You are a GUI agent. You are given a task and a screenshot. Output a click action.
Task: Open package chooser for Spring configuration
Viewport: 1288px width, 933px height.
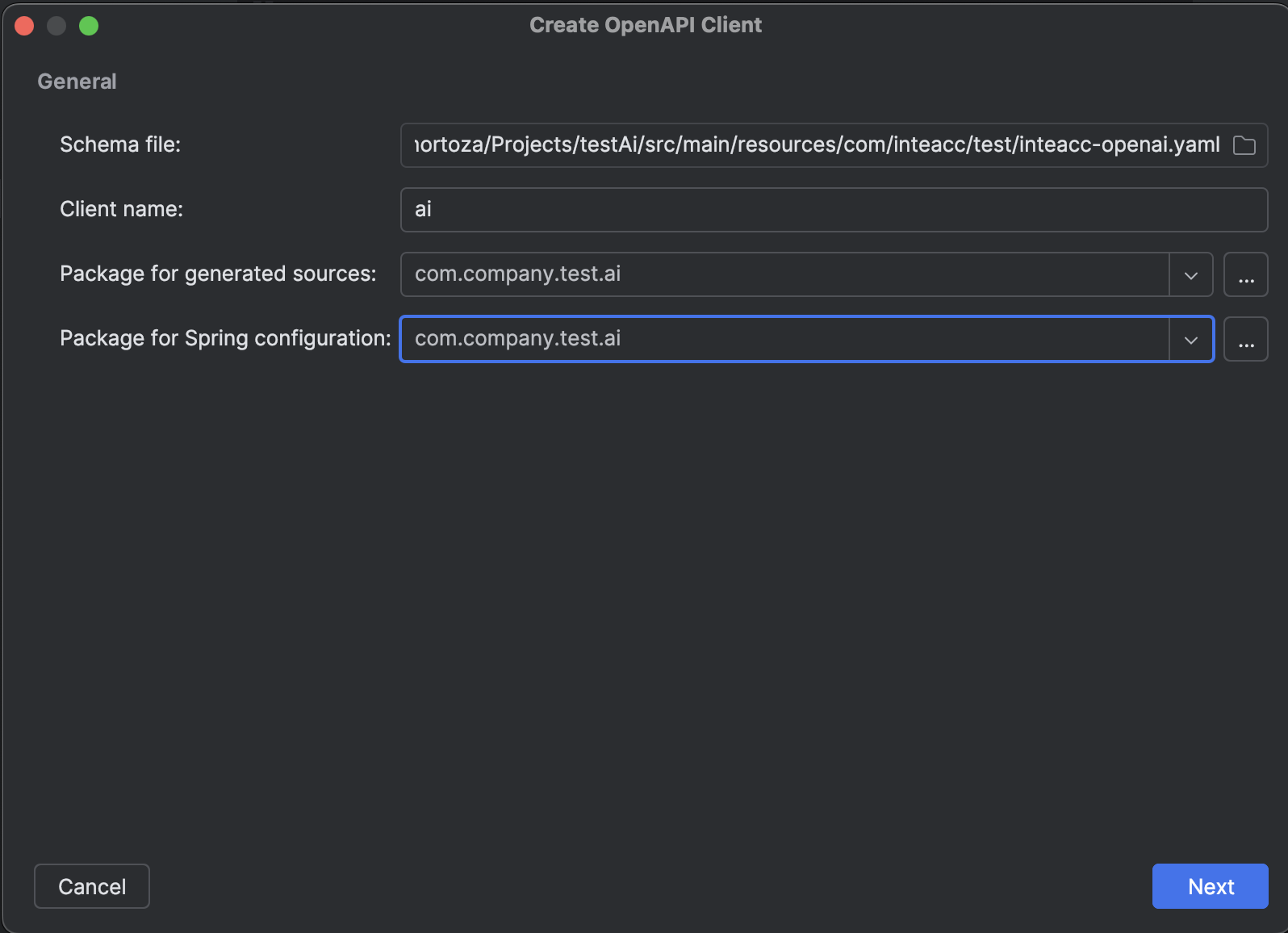click(1245, 339)
